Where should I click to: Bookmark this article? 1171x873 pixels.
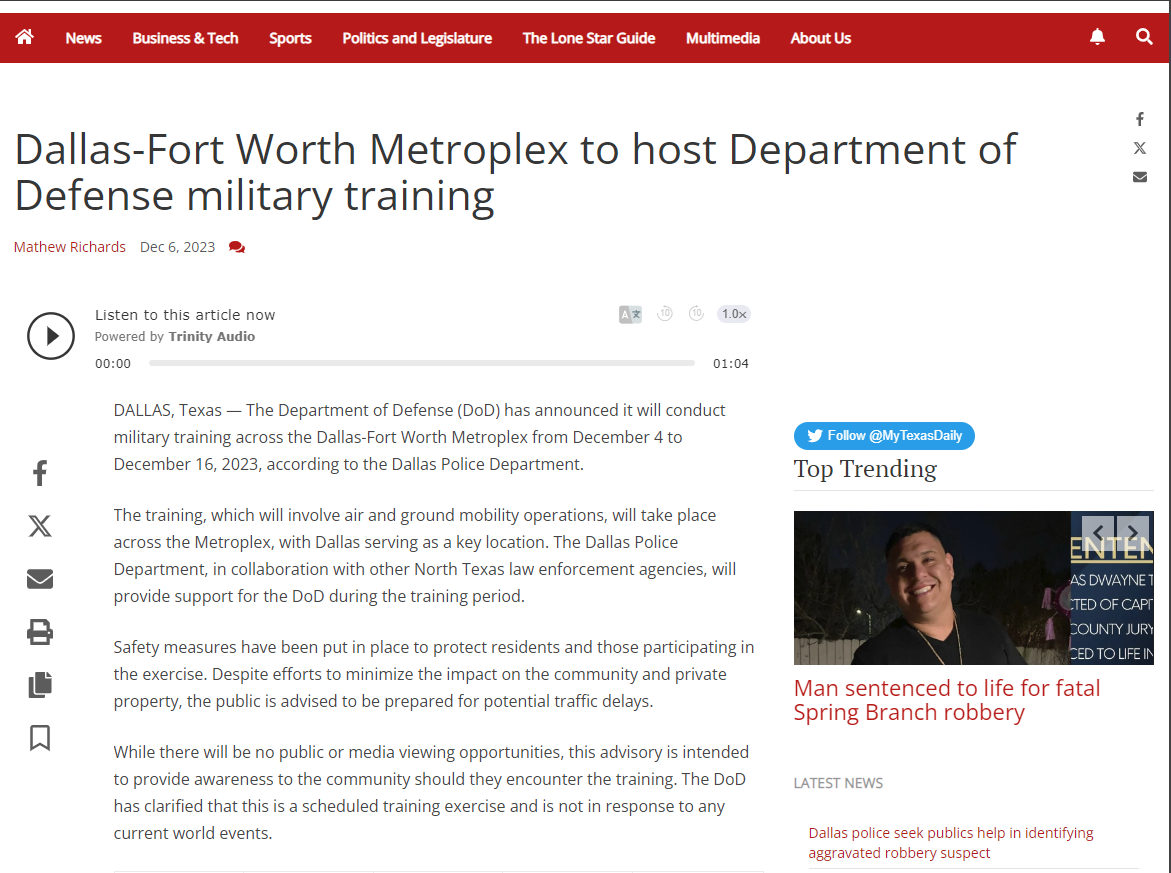(40, 738)
